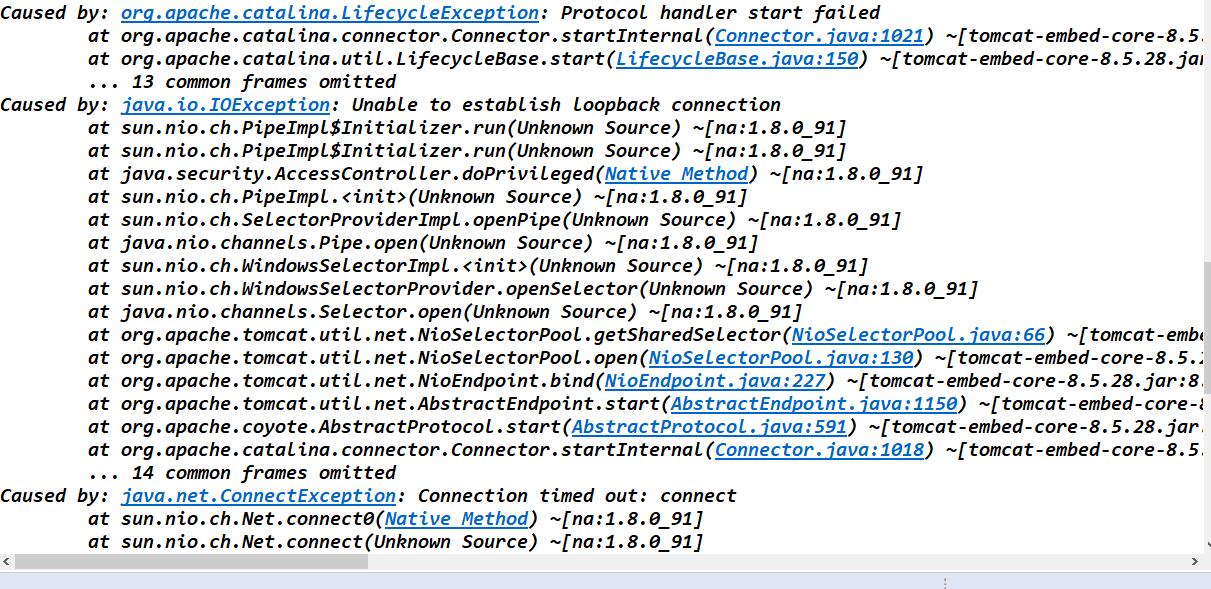1211x589 pixels.
Task: Open the java.net.ConnectException link
Action: [259, 496]
